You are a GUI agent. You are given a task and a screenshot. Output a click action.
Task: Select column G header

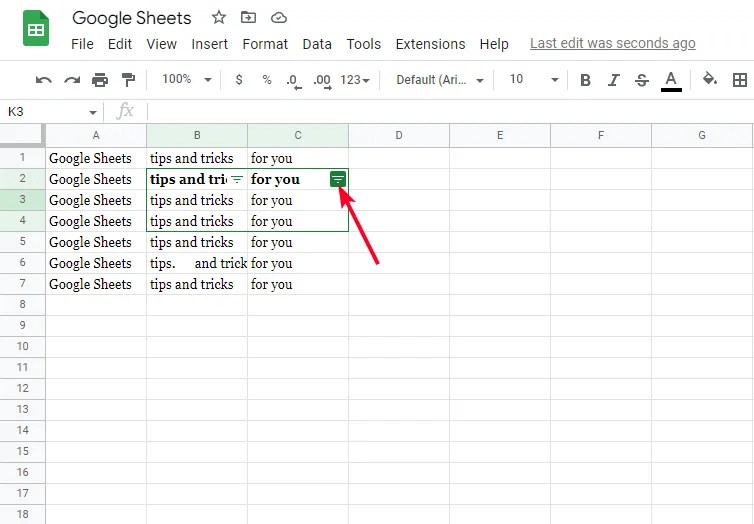pos(702,136)
